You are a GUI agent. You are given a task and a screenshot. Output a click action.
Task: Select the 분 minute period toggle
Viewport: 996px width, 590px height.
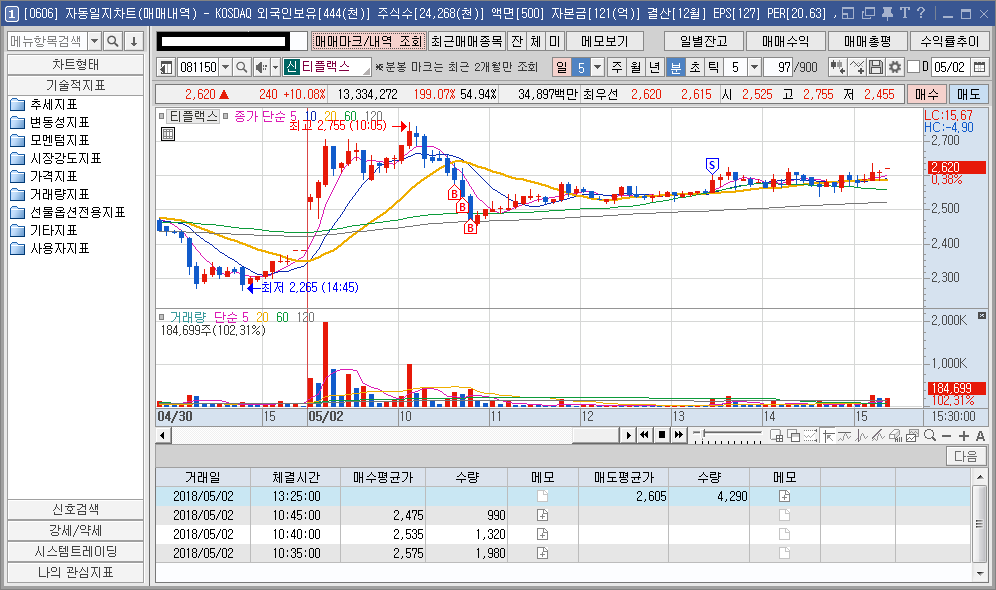[x=676, y=67]
